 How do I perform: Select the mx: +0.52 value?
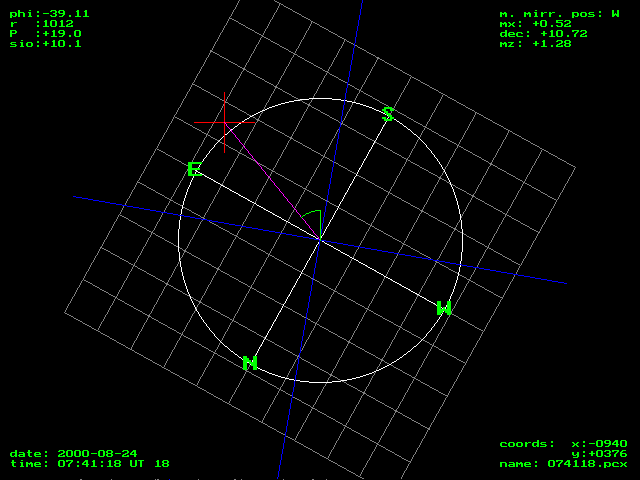[x=536, y=24]
